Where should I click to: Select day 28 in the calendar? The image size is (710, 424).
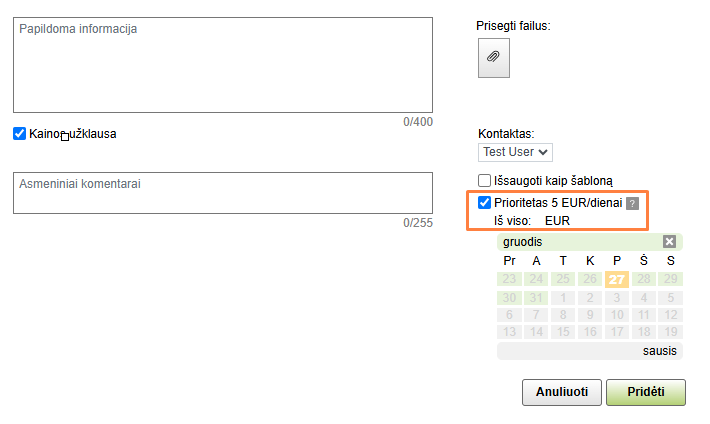644,279
